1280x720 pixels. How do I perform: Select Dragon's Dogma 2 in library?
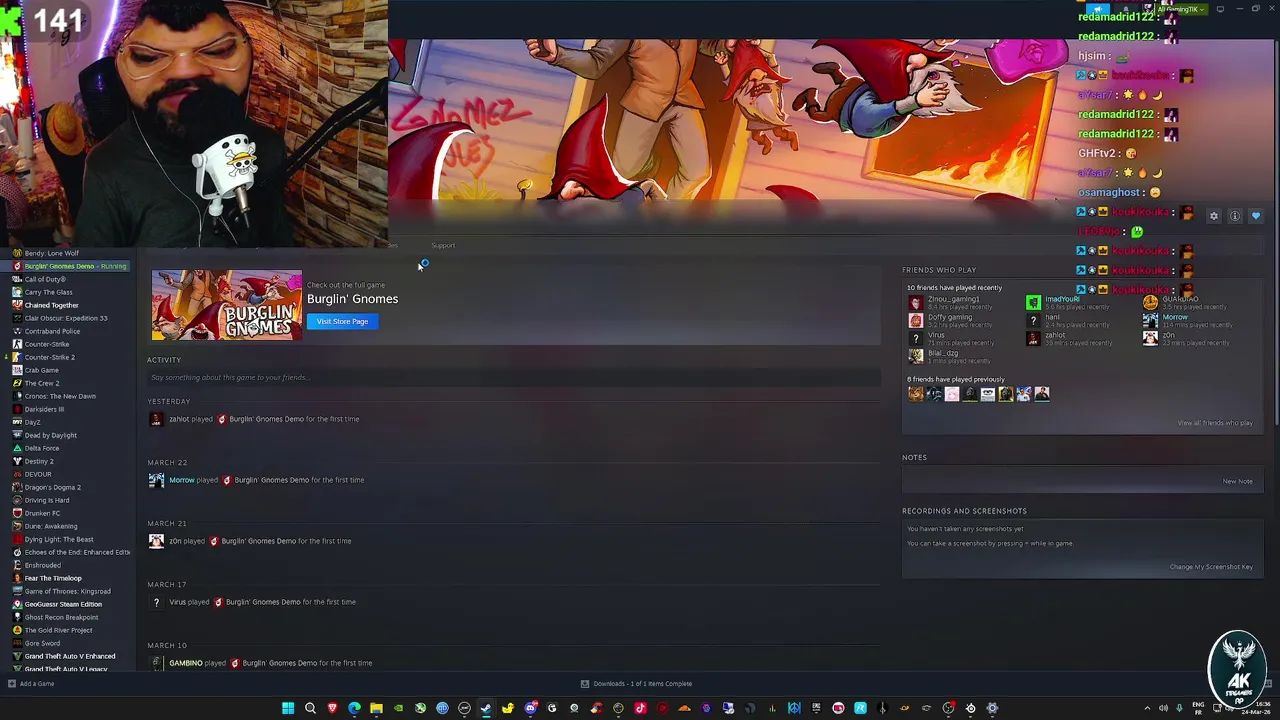(x=53, y=487)
